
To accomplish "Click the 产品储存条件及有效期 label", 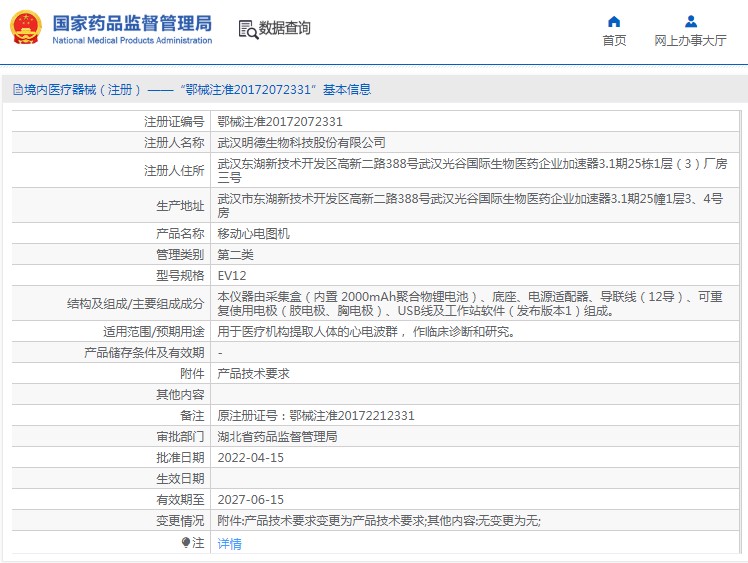I will click(144, 353).
